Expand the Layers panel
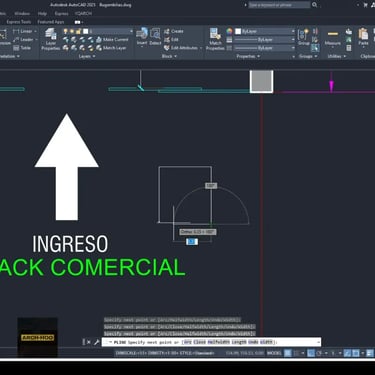The height and width of the screenshot is (375, 375). [87, 56]
